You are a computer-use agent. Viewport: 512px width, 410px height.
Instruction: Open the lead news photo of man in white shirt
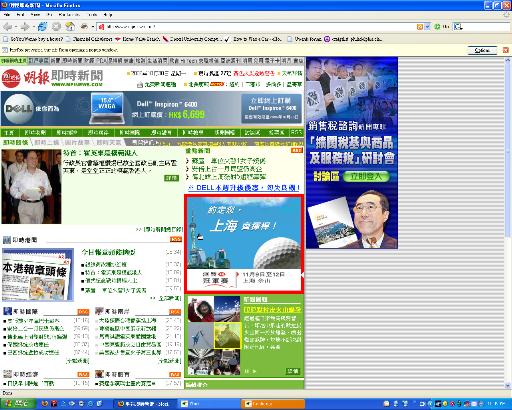click(x=31, y=187)
